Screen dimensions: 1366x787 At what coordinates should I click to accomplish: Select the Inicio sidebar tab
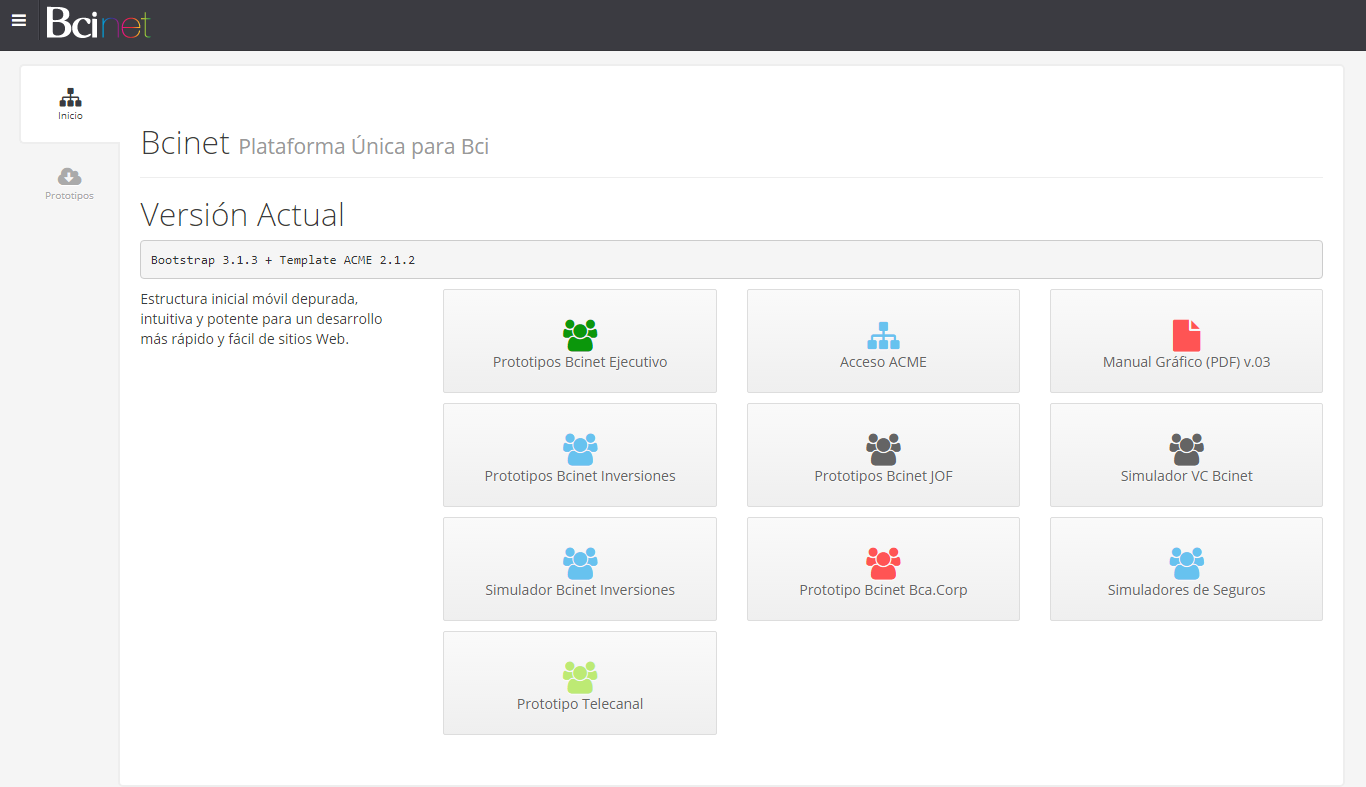(x=70, y=104)
